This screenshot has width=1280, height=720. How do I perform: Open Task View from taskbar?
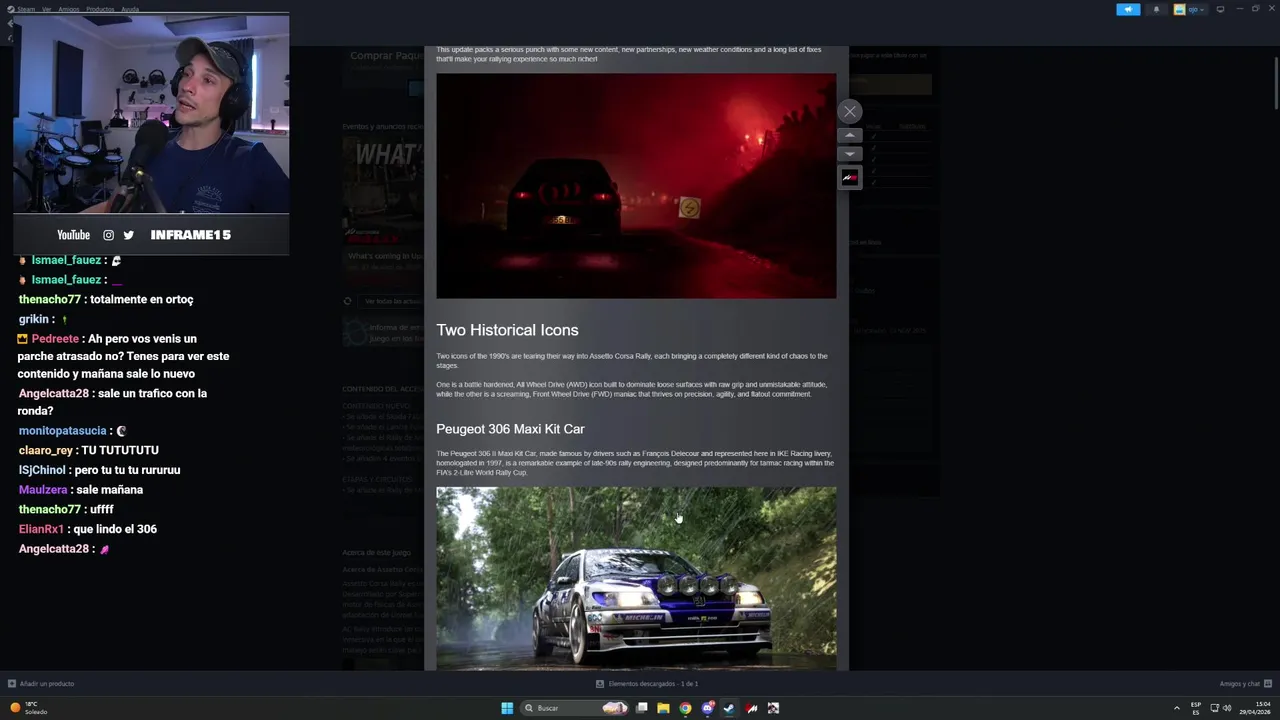pyautogui.click(x=642, y=708)
